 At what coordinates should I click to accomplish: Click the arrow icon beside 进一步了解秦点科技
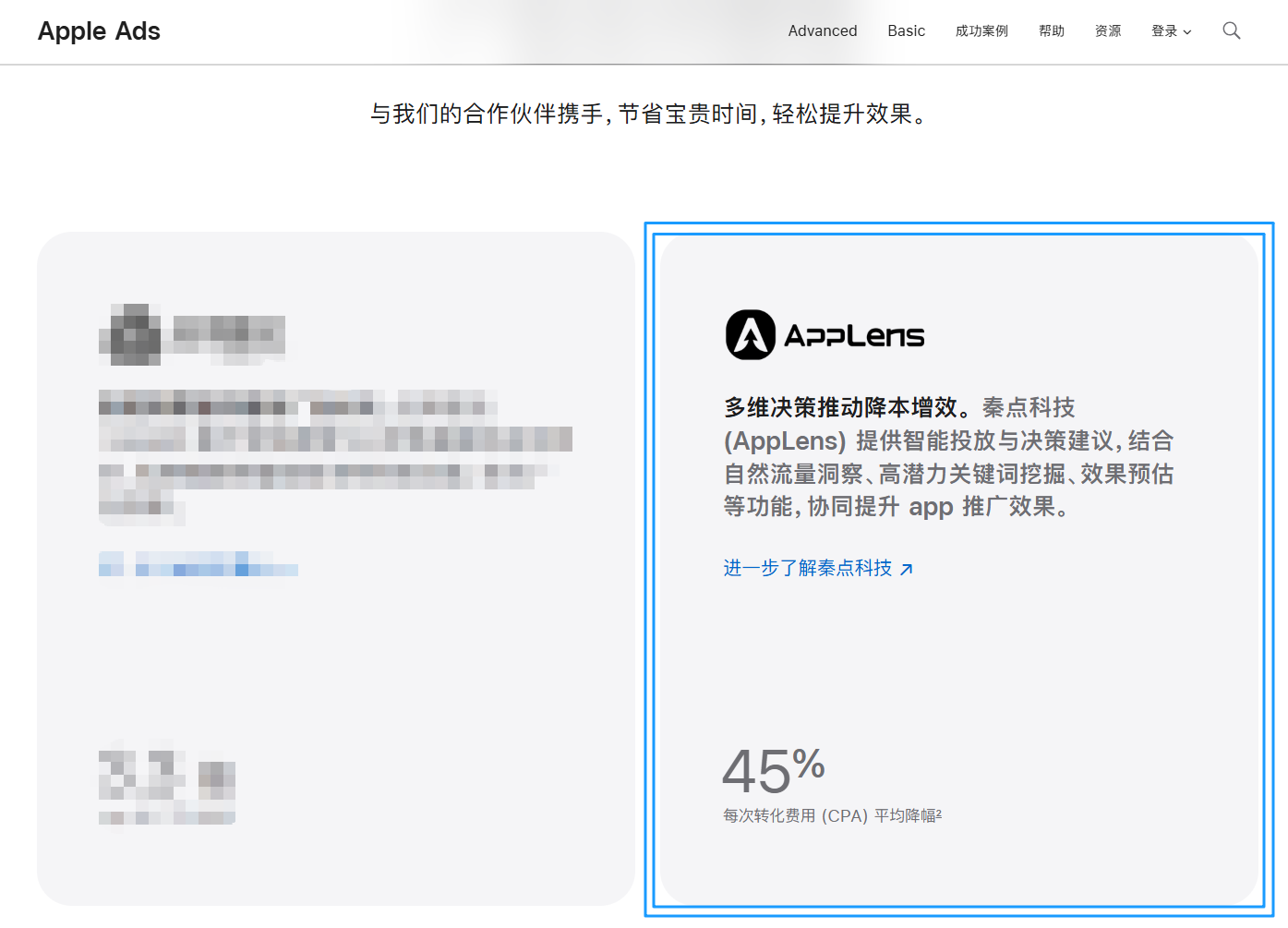(x=908, y=569)
